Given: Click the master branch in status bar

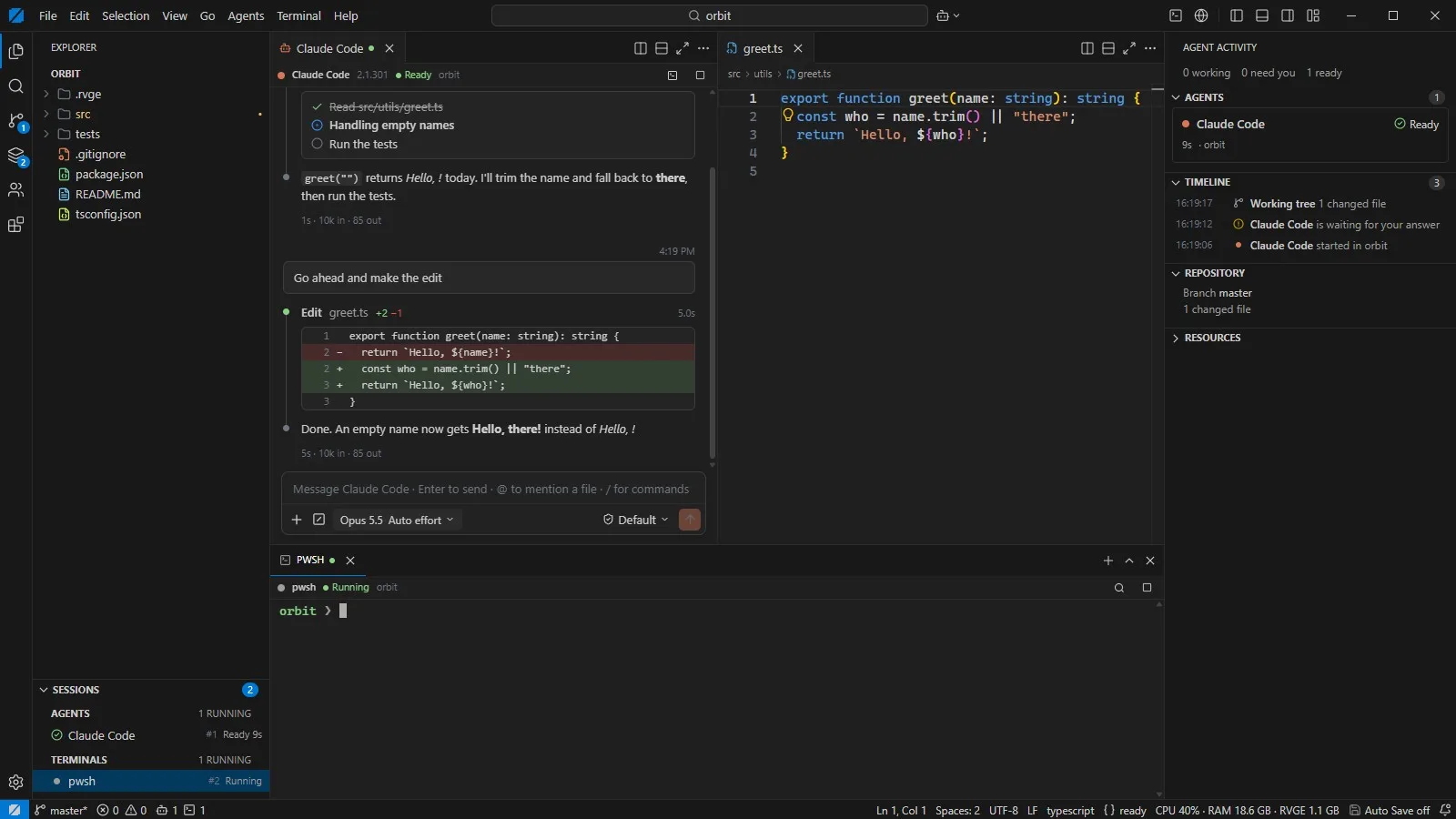Looking at the screenshot, I should pos(61,810).
